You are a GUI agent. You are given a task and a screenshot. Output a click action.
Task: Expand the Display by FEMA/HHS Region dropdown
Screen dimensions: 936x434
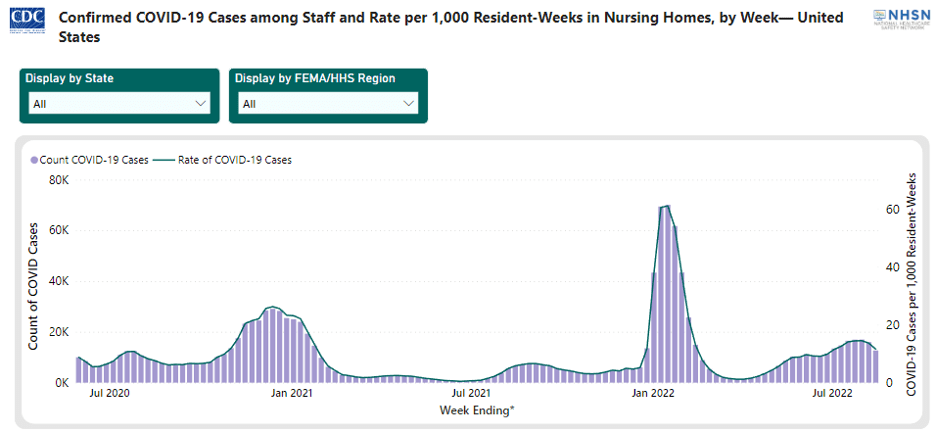[327, 103]
